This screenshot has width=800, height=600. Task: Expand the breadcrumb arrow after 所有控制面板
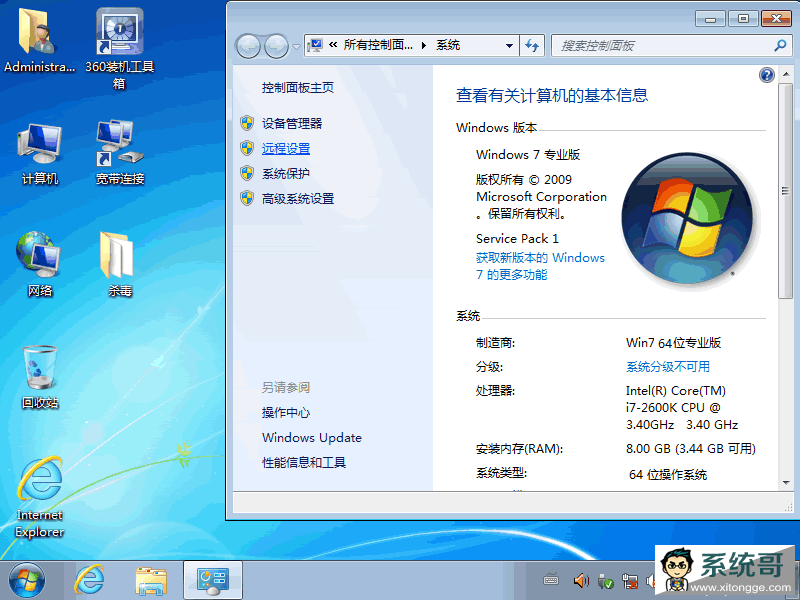pos(424,45)
